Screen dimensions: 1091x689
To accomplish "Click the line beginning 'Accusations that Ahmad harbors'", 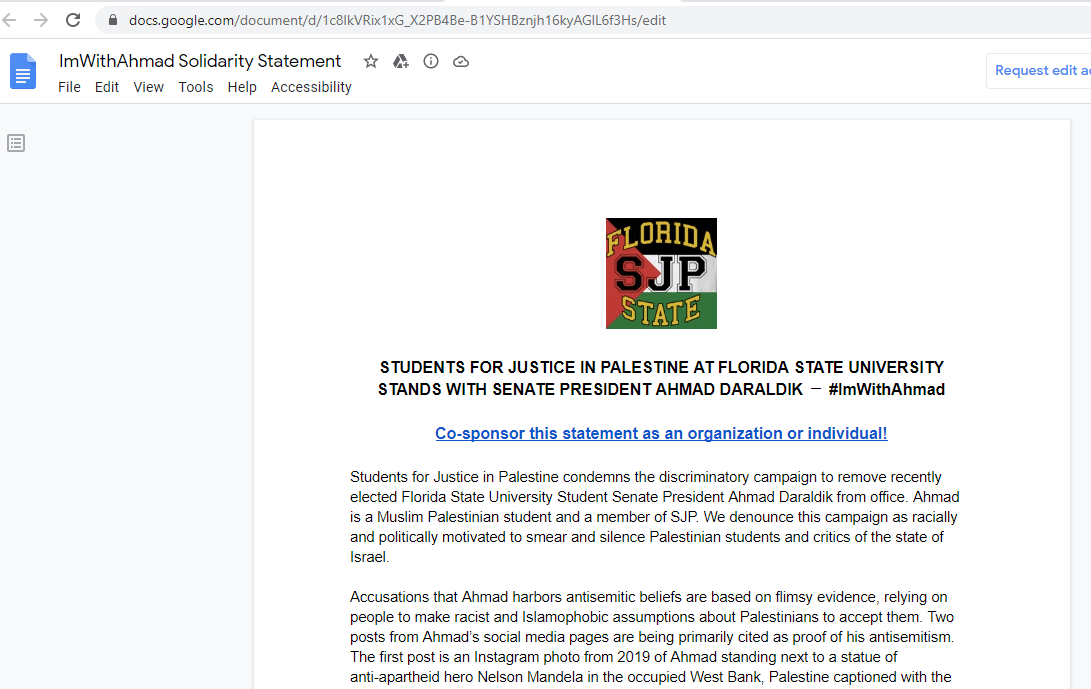I will 648,597.
